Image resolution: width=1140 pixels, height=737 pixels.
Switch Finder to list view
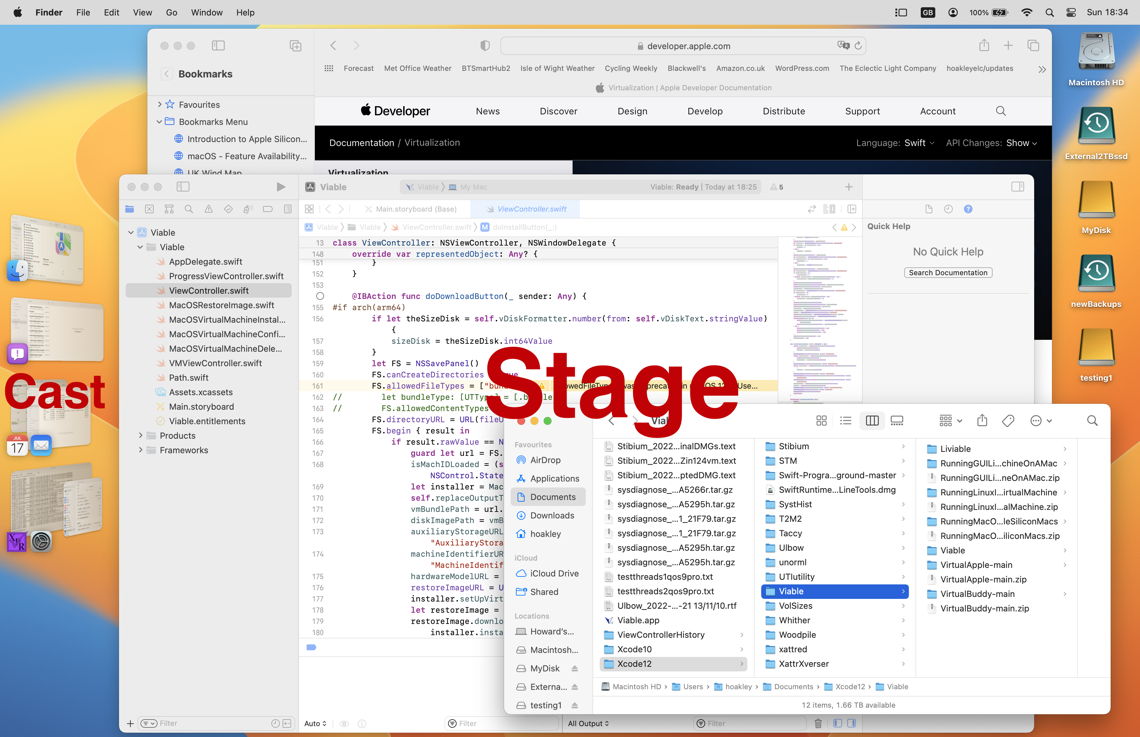pyautogui.click(x=846, y=420)
